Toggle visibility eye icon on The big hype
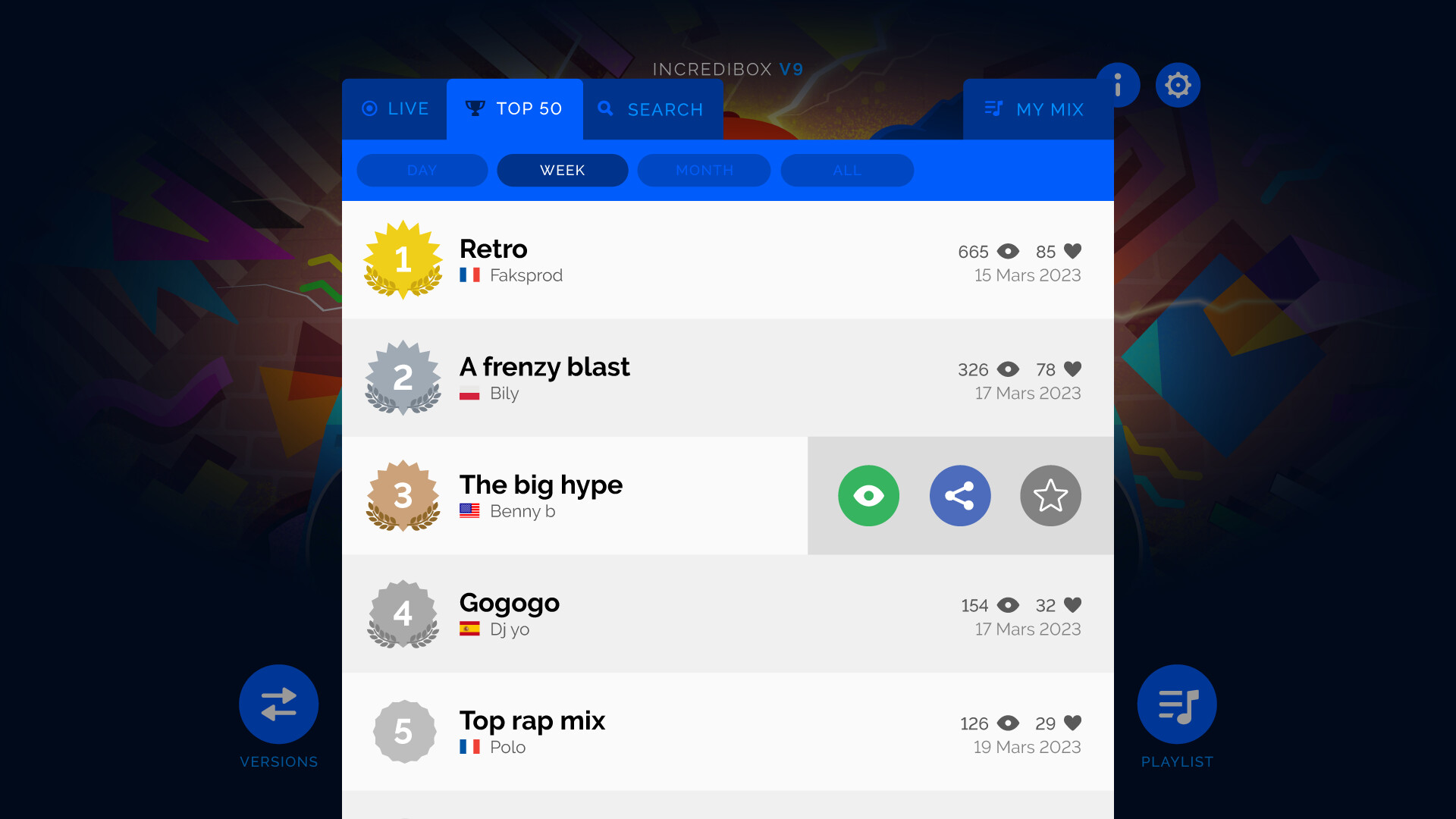This screenshot has width=1456, height=819. click(x=869, y=496)
